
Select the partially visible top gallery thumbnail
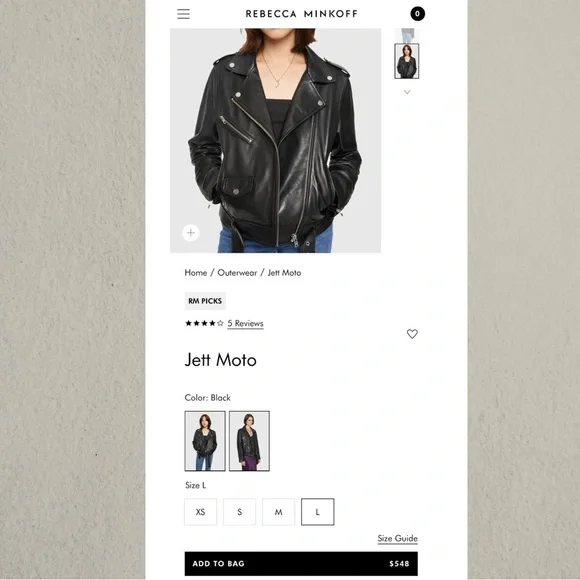coord(407,35)
